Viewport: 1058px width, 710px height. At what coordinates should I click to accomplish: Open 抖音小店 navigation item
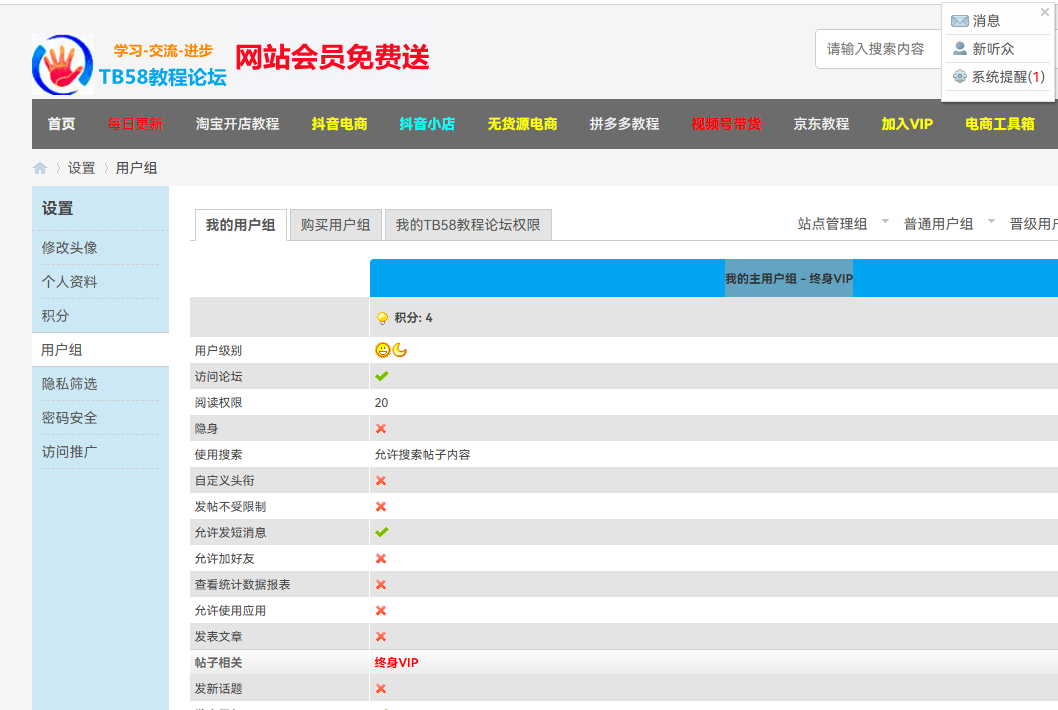tap(427, 124)
